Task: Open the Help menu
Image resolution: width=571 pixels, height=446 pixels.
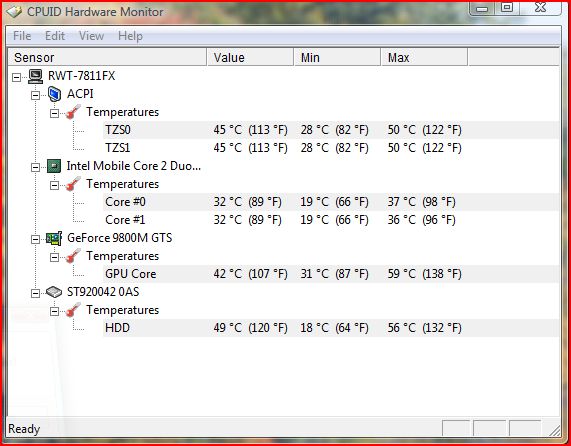Action: point(130,36)
